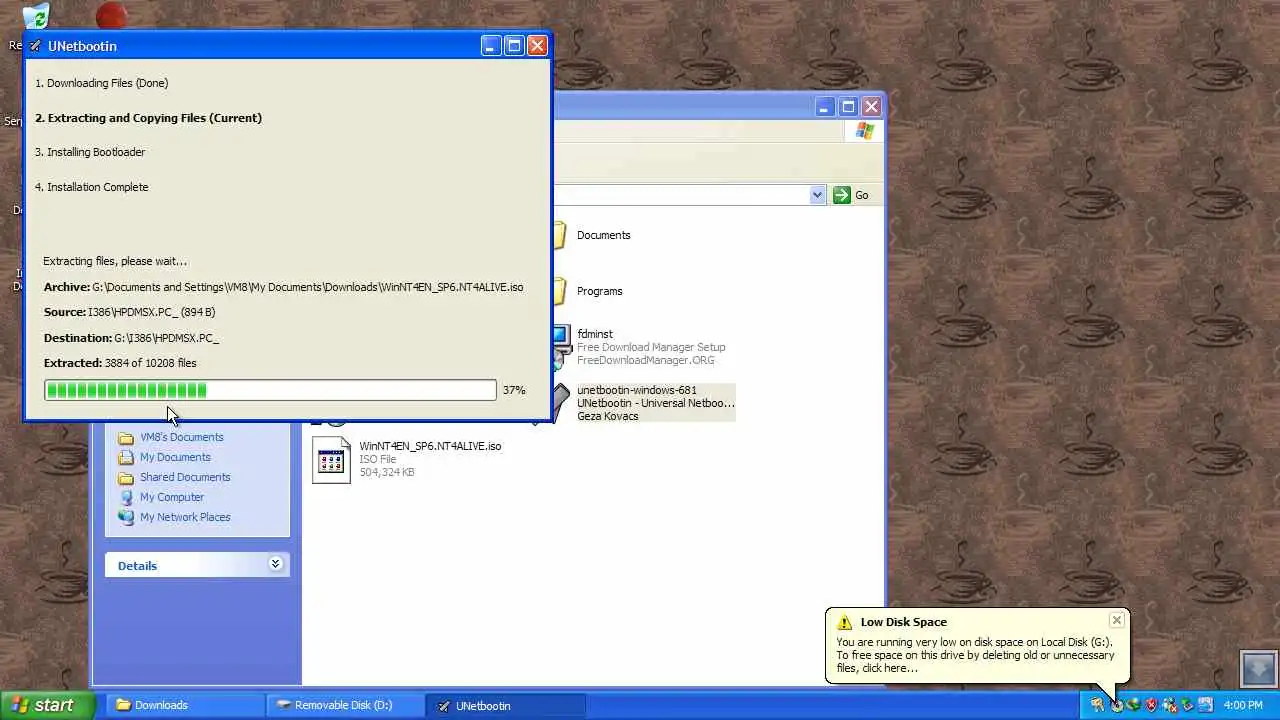Select the WinNT4EN_SP6.NT4ALIVE.iso file
1280x720 pixels.
406,459
